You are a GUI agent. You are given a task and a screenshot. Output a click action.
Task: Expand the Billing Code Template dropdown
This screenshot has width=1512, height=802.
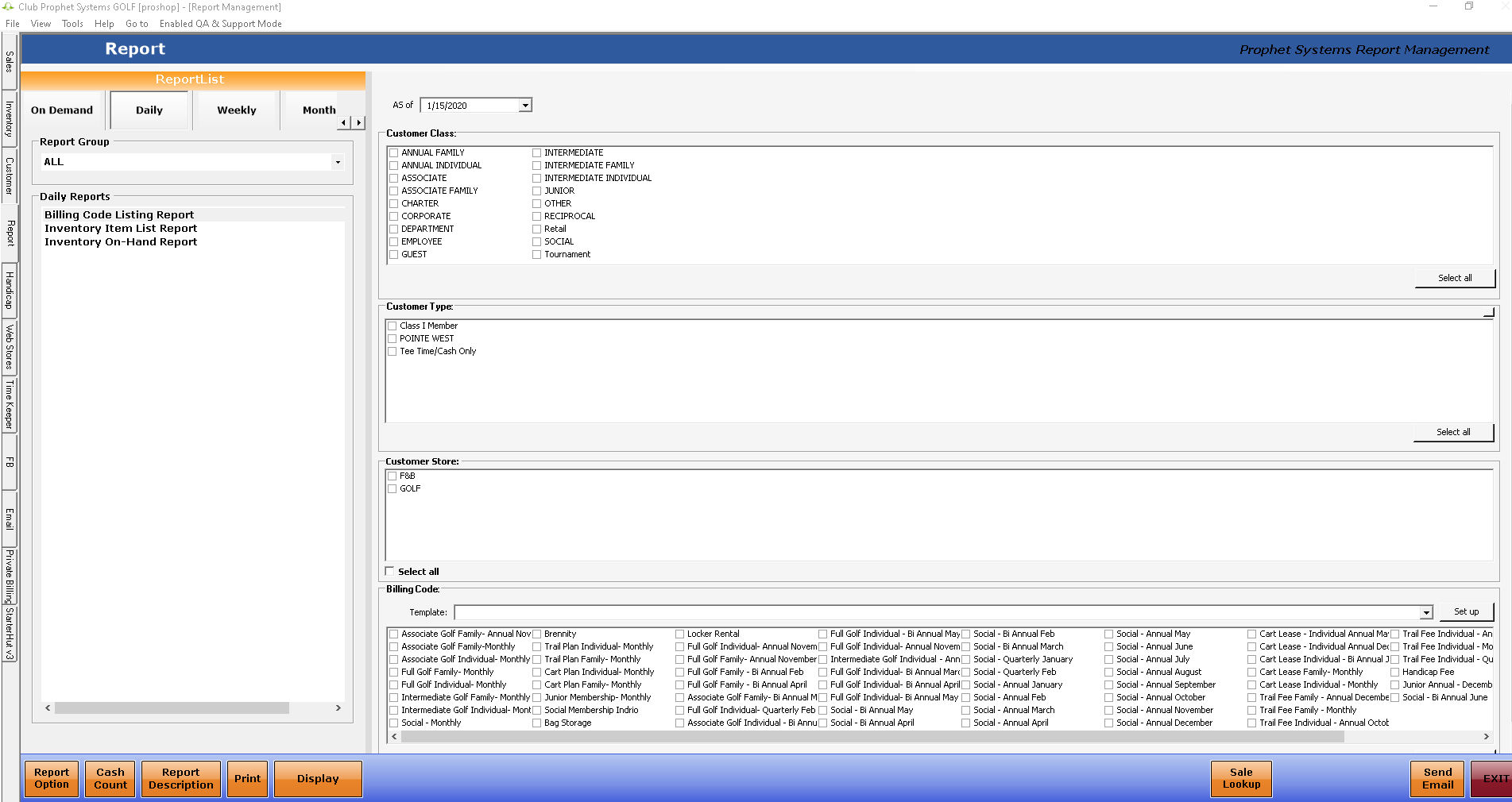point(1425,613)
